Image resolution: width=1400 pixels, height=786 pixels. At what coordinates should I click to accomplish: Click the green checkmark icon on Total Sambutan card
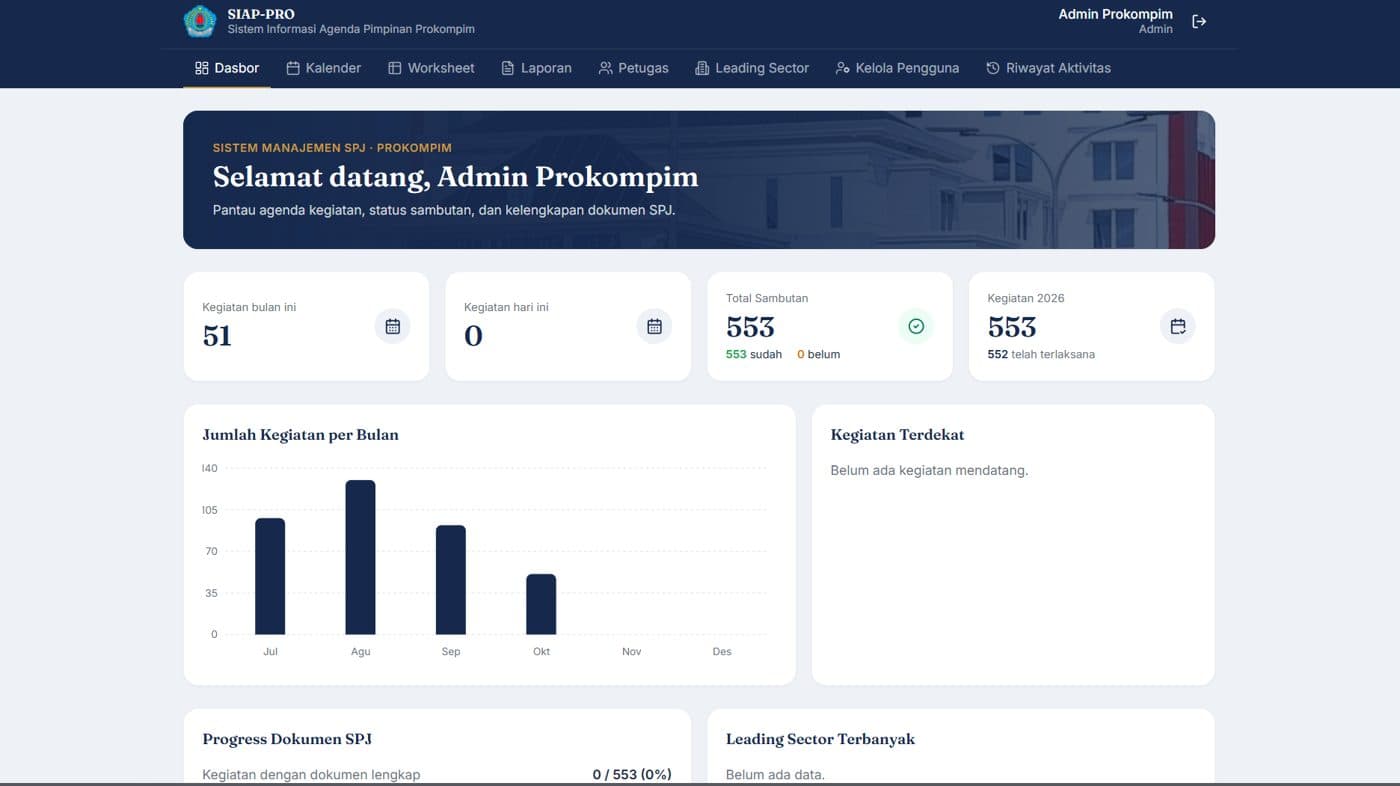916,326
